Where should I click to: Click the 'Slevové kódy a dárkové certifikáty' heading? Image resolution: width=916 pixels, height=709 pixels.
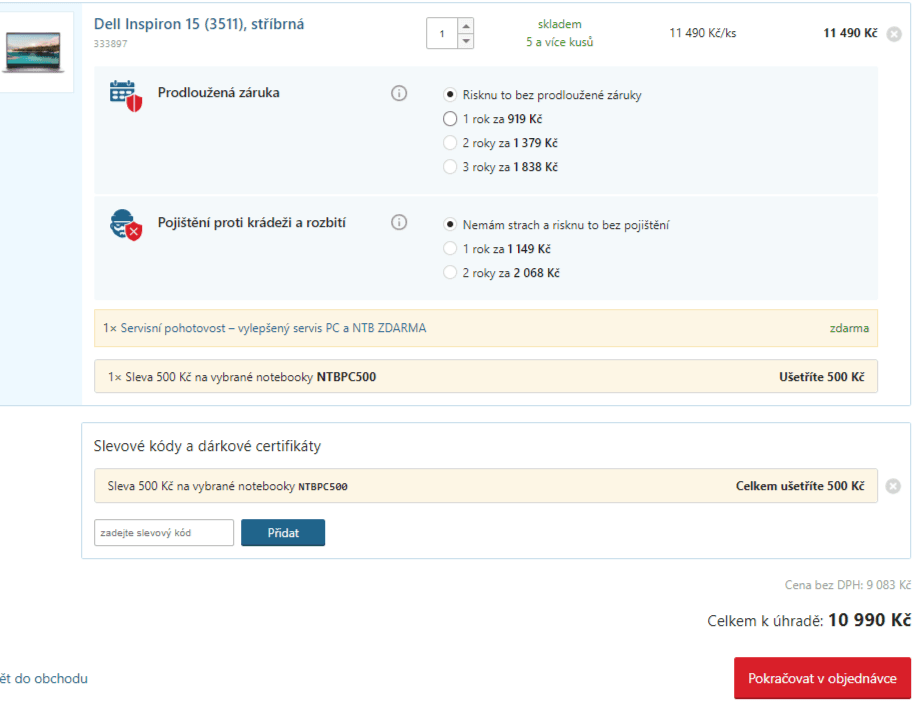coord(207,446)
